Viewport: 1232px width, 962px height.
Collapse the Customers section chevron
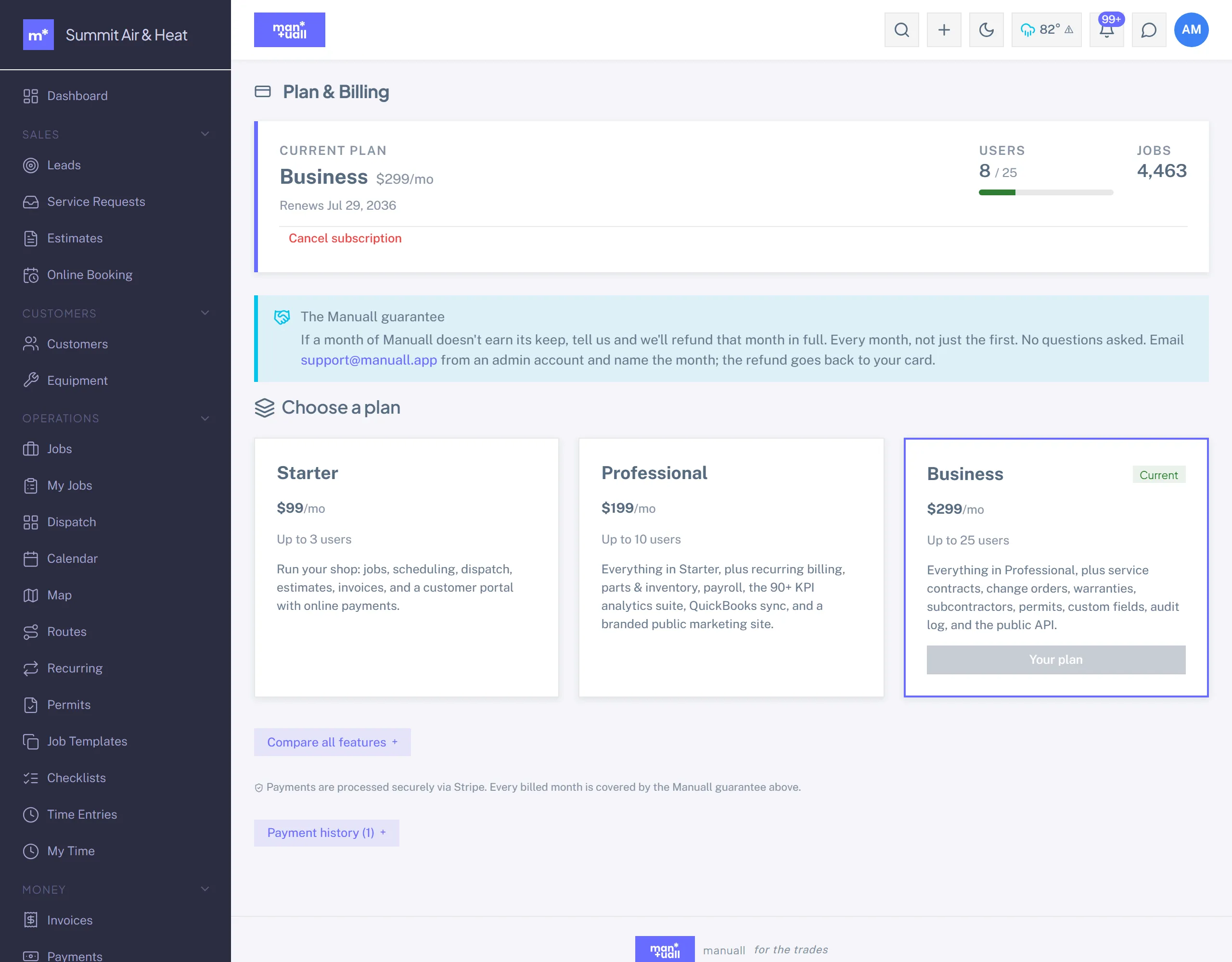205,313
